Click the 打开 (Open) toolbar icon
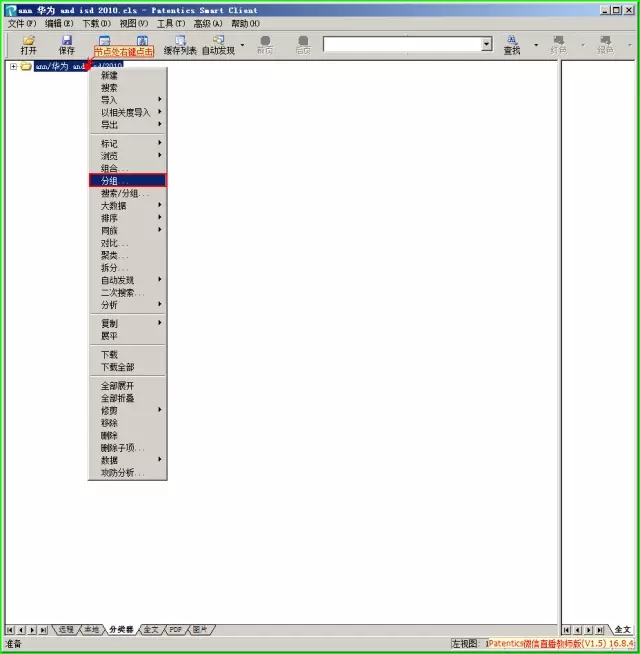The height and width of the screenshot is (654, 640). [28, 44]
